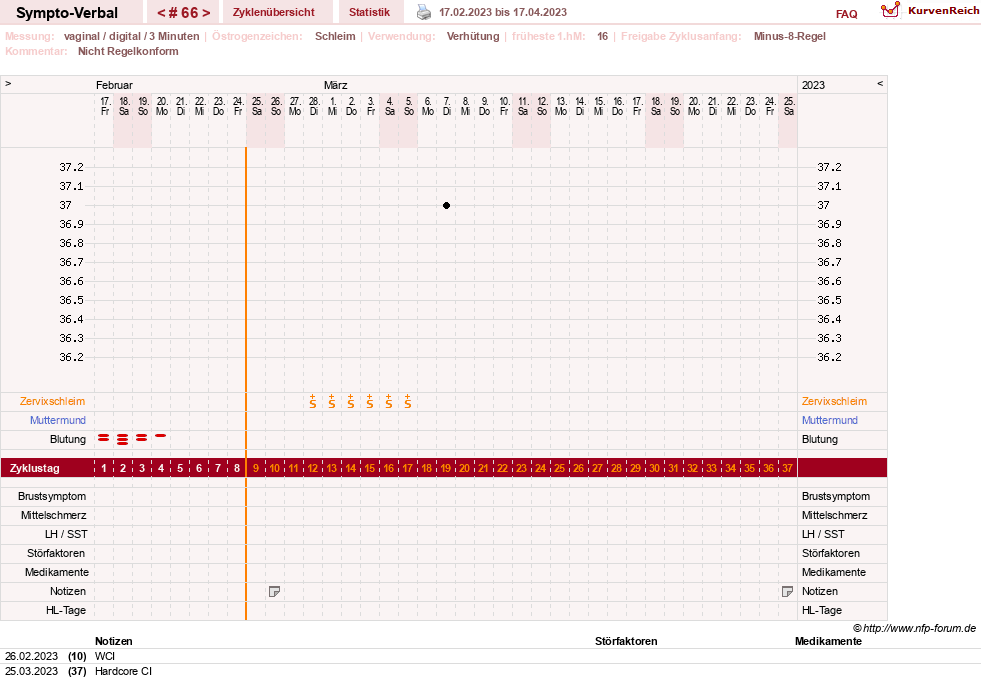Image resolution: width=981 pixels, height=700 pixels.
Task: Open the Statistik tab
Action: [x=369, y=12]
